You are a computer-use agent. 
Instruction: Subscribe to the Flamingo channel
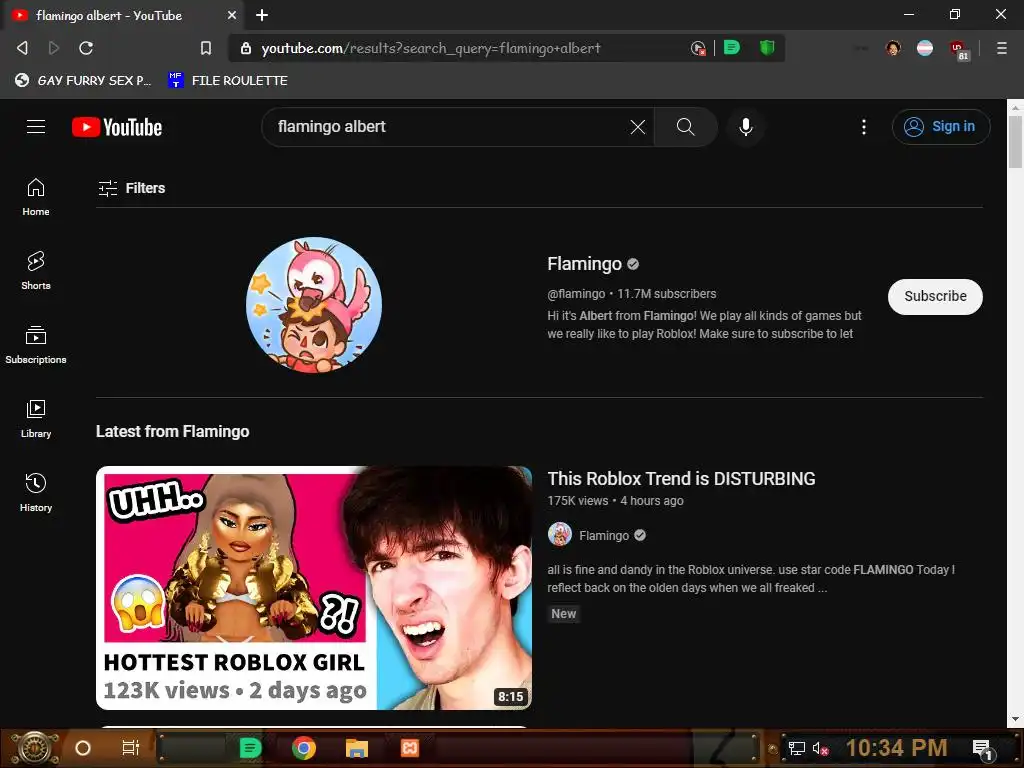click(x=935, y=296)
